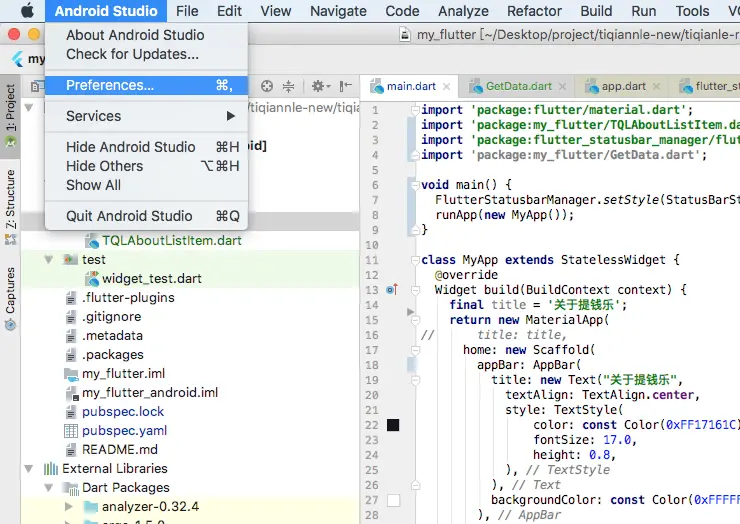Click the override gutter icon on line 13
740x524 pixels.
pyautogui.click(x=392, y=289)
